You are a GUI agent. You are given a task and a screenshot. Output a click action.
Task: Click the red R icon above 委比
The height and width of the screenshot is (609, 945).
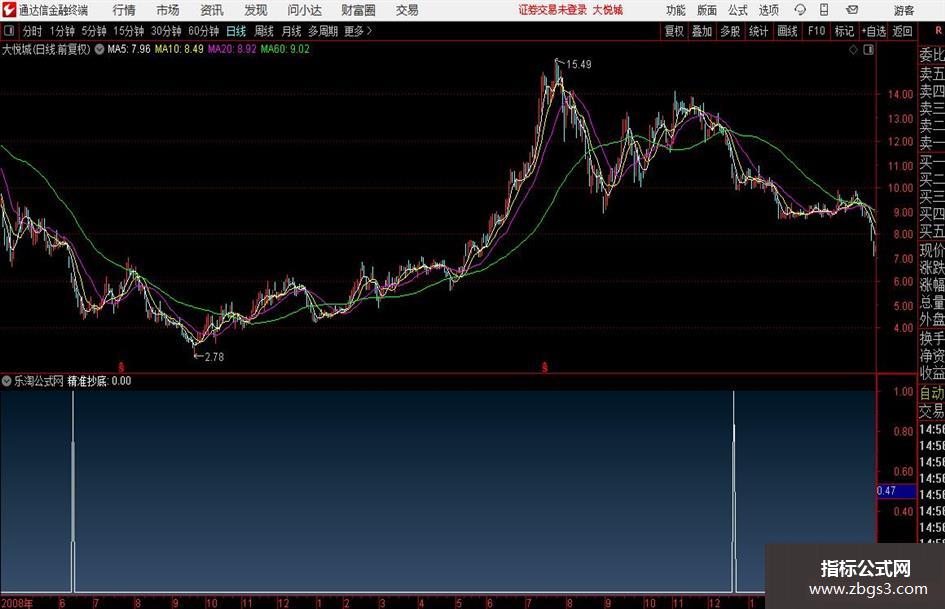[939, 31]
